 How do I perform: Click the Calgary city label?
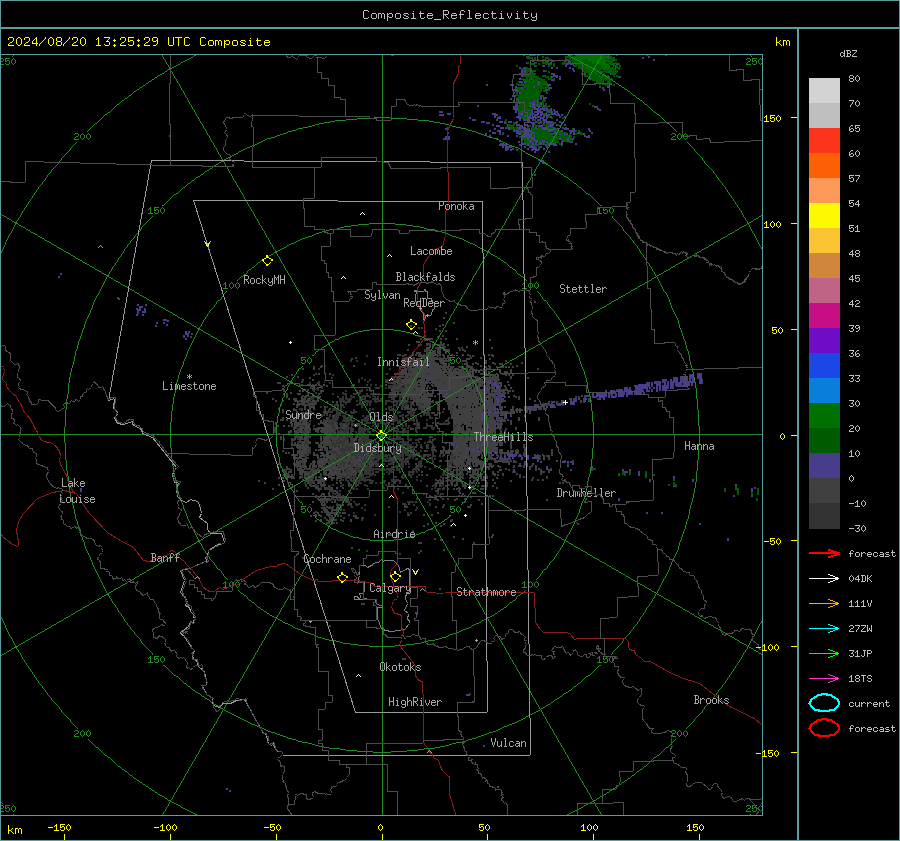click(390, 588)
